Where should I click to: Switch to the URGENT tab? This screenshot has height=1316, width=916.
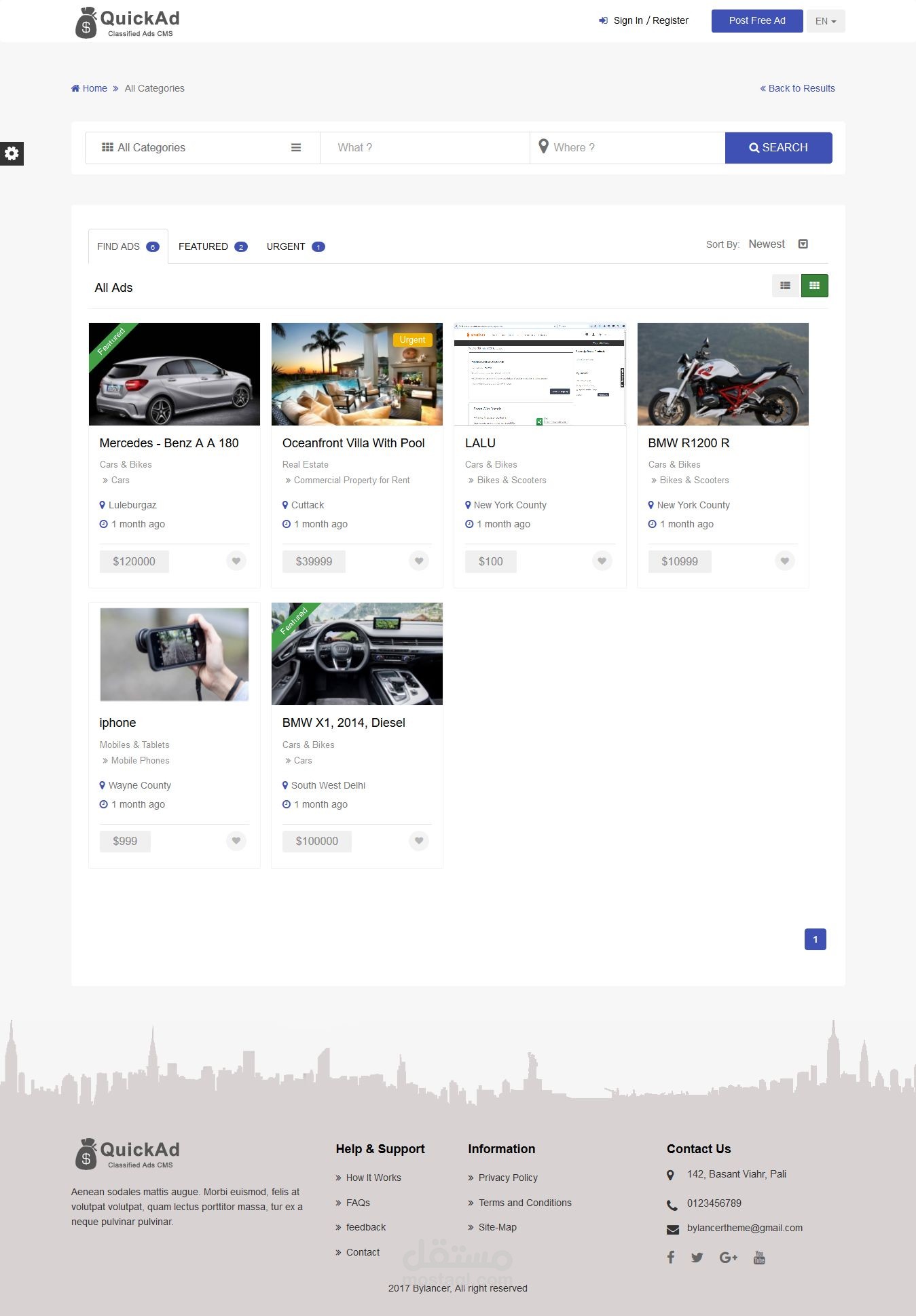pyautogui.click(x=295, y=246)
